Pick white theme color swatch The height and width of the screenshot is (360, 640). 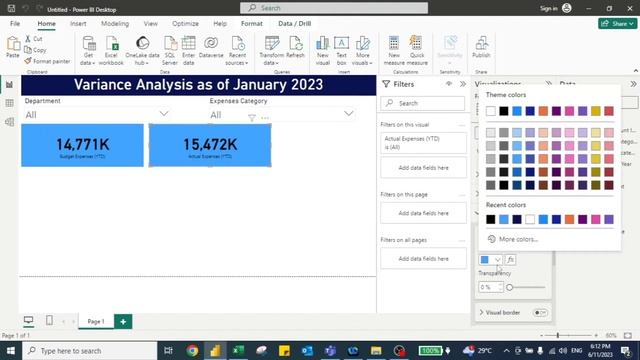(491, 111)
